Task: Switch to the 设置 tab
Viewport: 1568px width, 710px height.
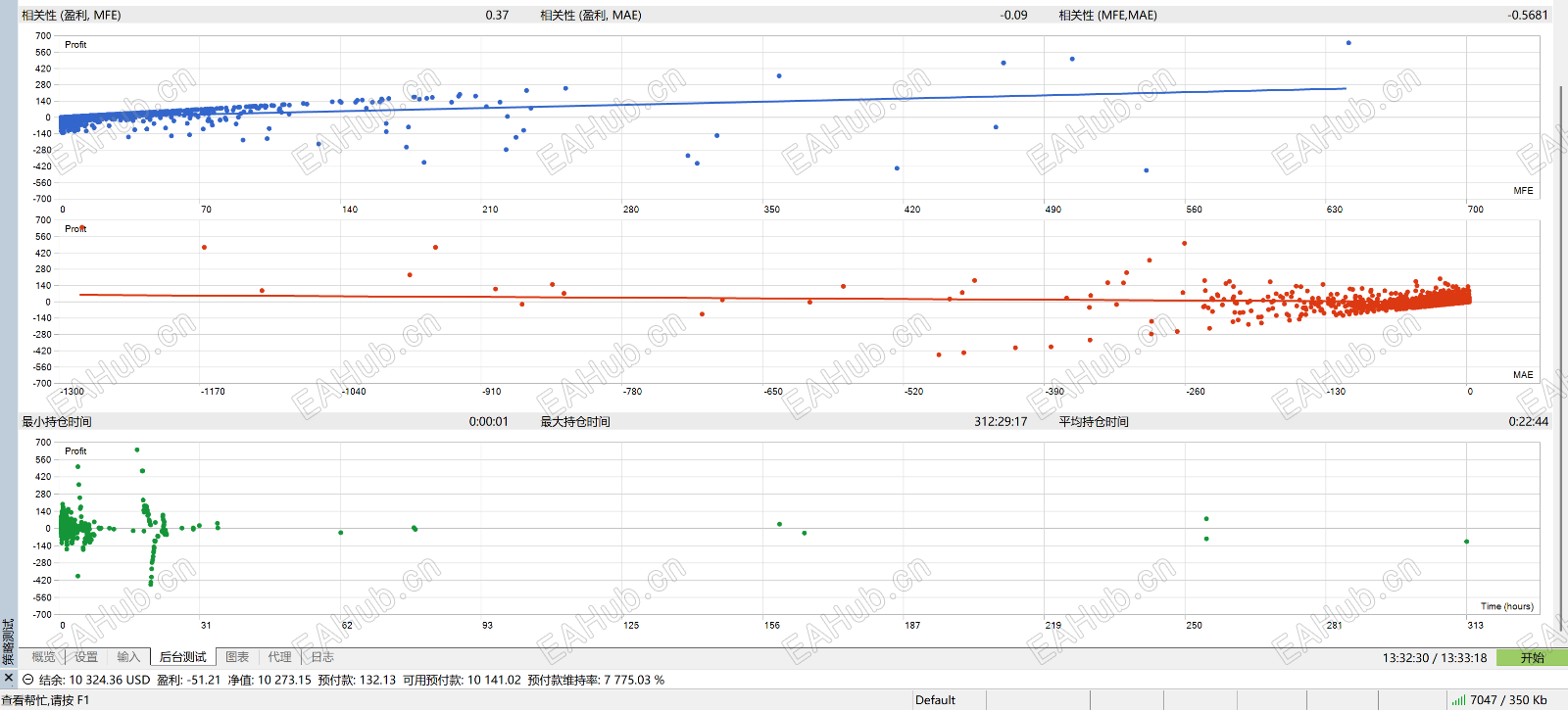Action: point(86,657)
